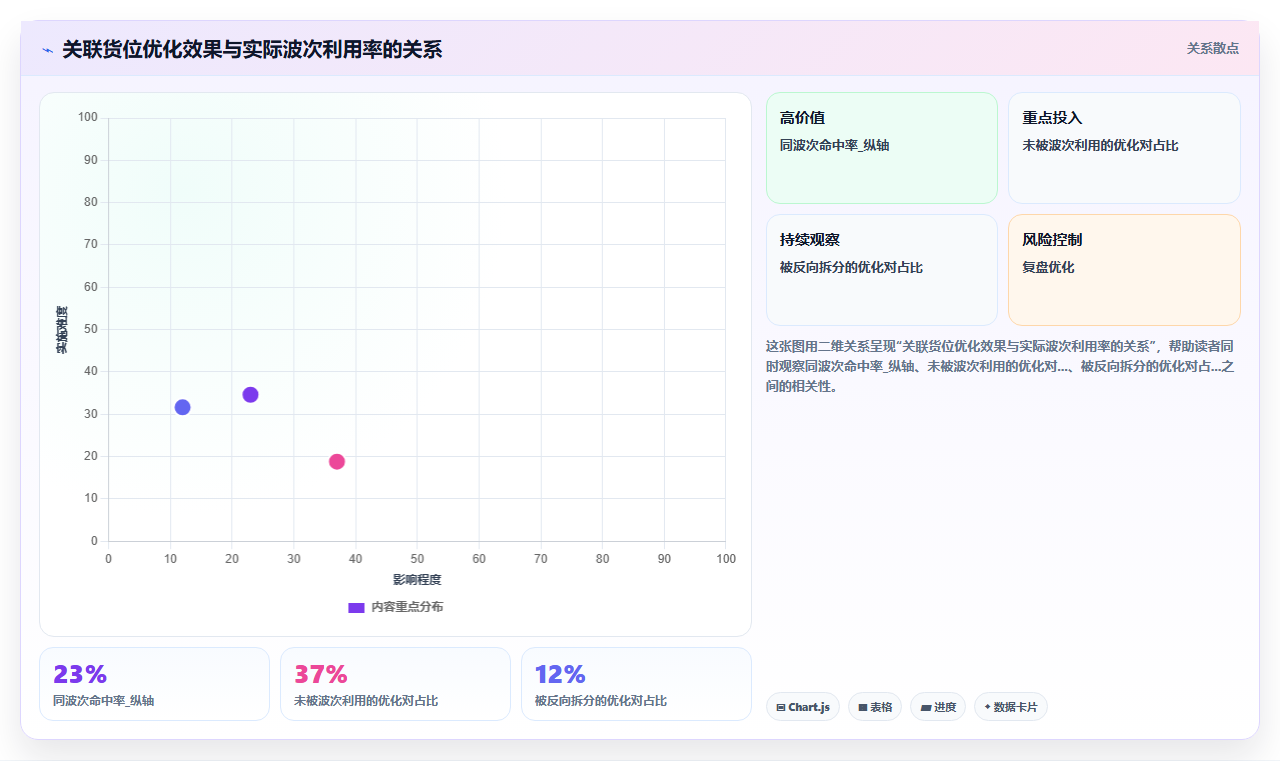Open the 持续观察 quadrant card
This screenshot has width=1280, height=761.
coord(882,270)
